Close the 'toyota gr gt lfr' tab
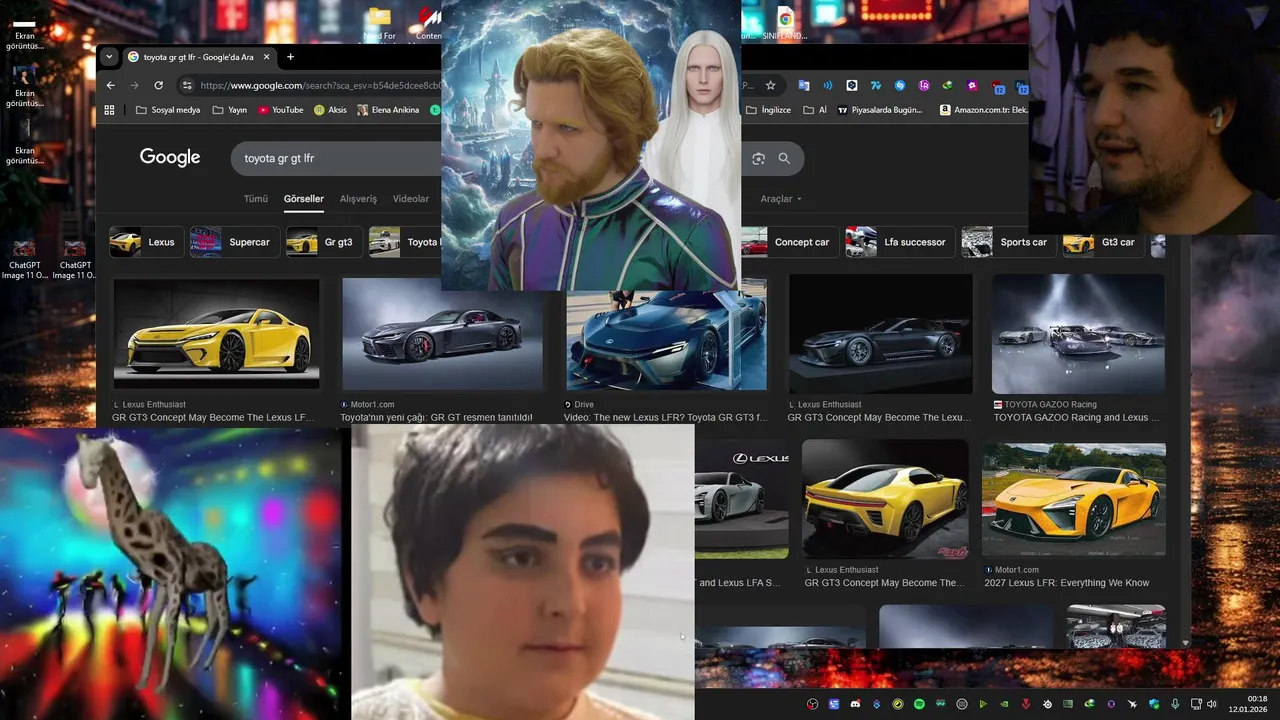The width and height of the screenshot is (1280, 720). pyautogui.click(x=265, y=57)
